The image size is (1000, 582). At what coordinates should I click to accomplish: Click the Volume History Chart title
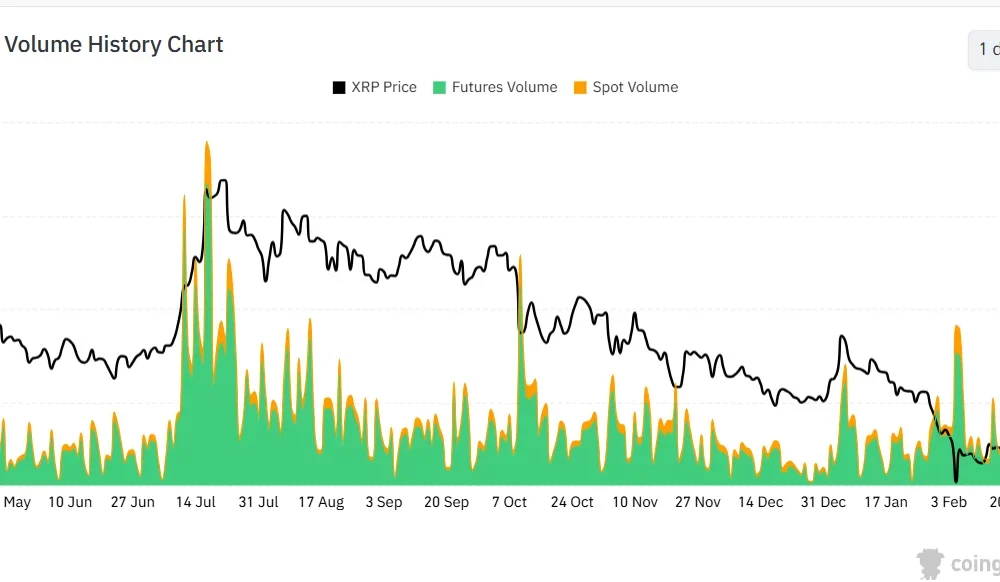[x=114, y=44]
